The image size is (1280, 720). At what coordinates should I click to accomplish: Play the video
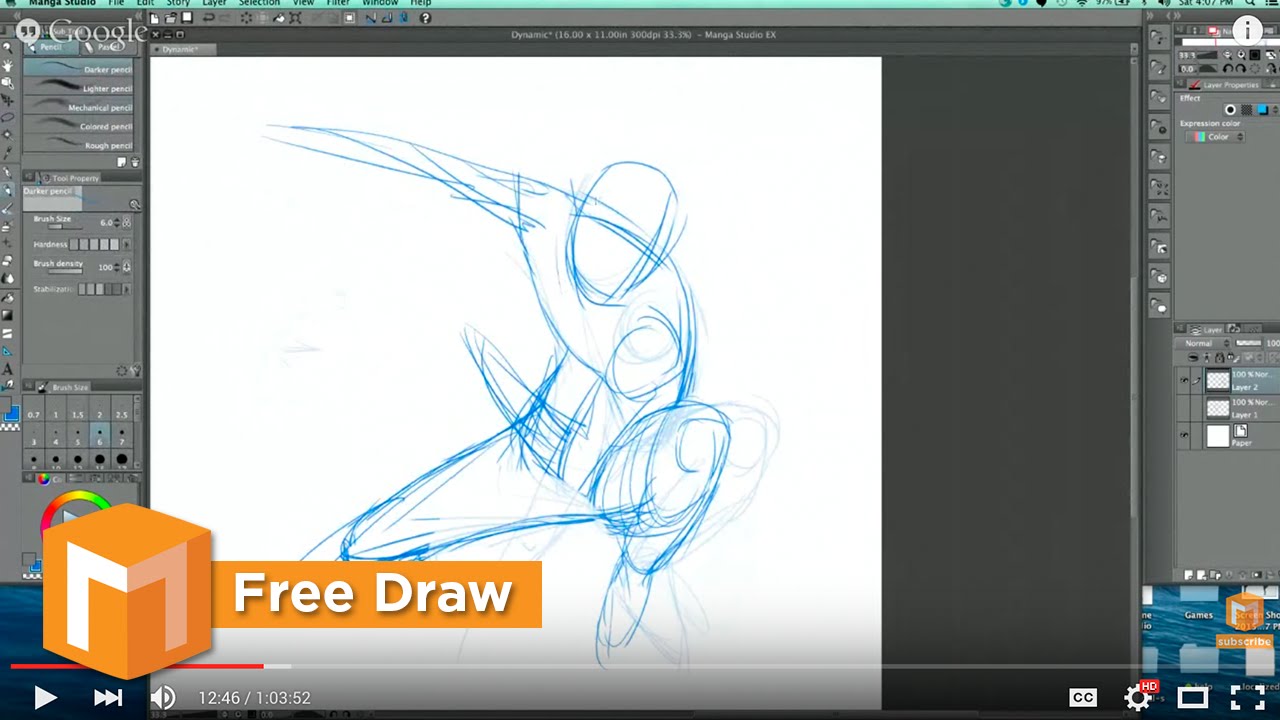click(45, 697)
